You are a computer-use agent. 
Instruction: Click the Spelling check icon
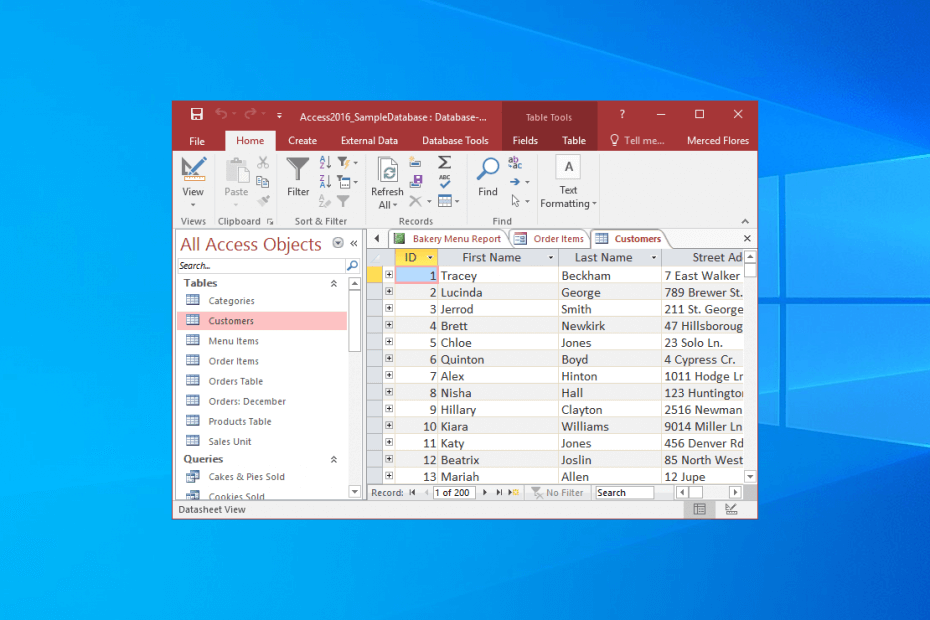pyautogui.click(x=445, y=181)
